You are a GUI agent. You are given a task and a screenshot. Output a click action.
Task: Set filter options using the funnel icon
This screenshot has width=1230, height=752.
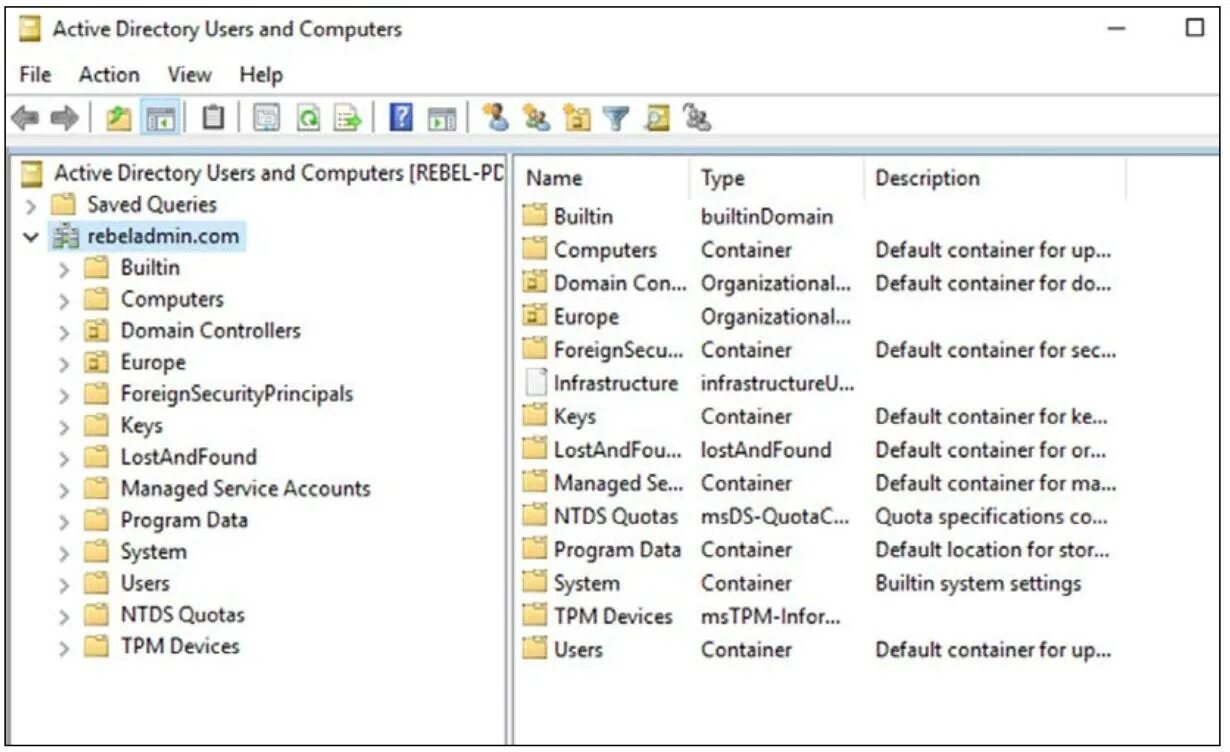(x=616, y=118)
